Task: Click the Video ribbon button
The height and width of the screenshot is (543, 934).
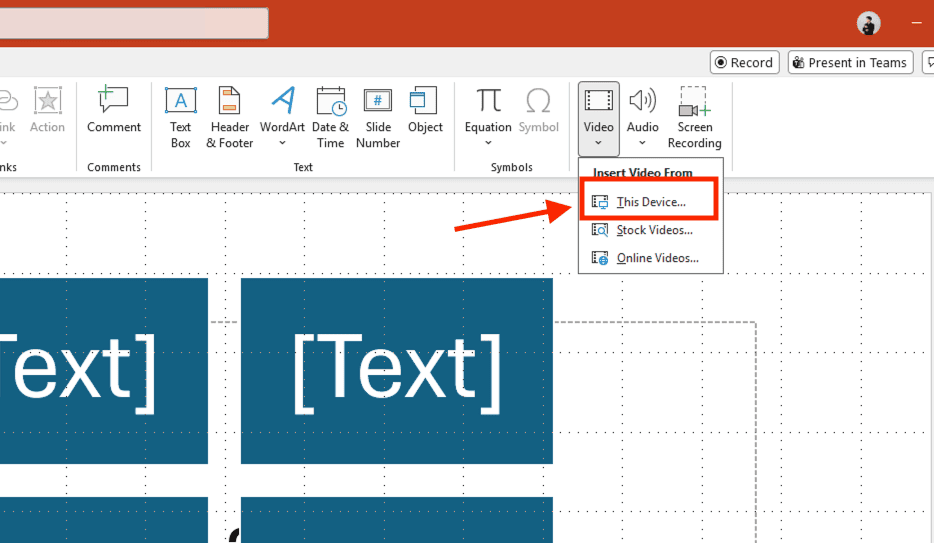Action: point(599,117)
